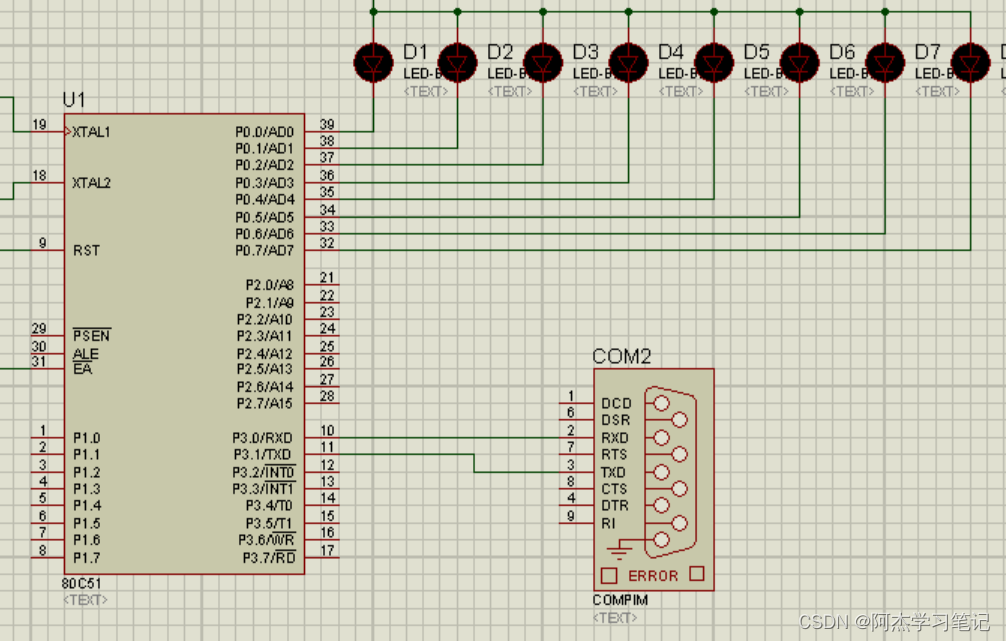Click the P3.0/RXD pin label on U1

263,438
